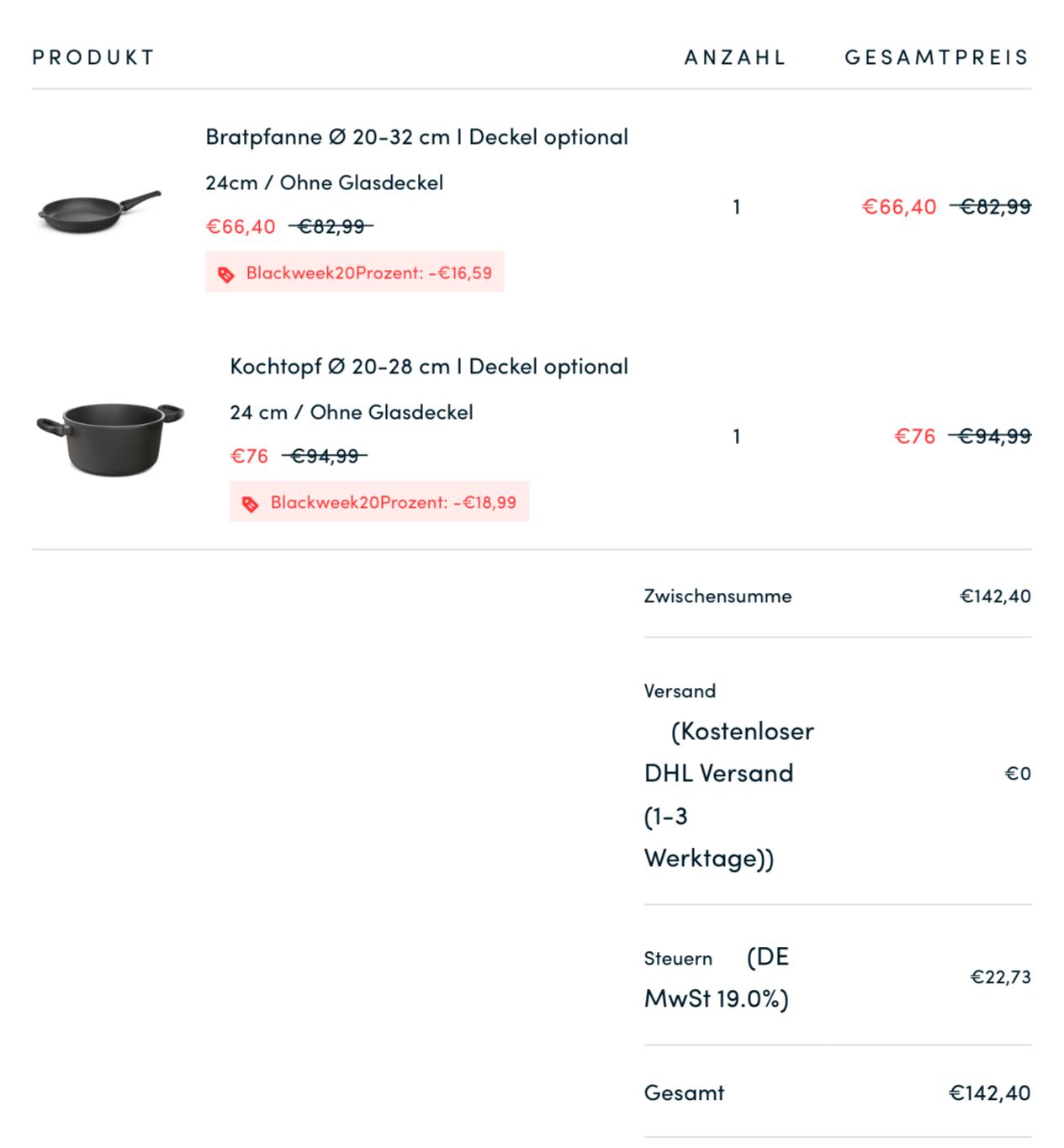Select the Bratpfanne quantity value
Viewport: 1064px width, 1148px height.
tap(737, 207)
